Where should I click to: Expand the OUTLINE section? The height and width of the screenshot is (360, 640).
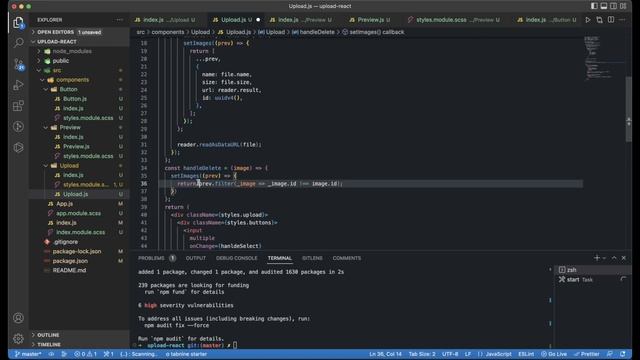point(79,335)
